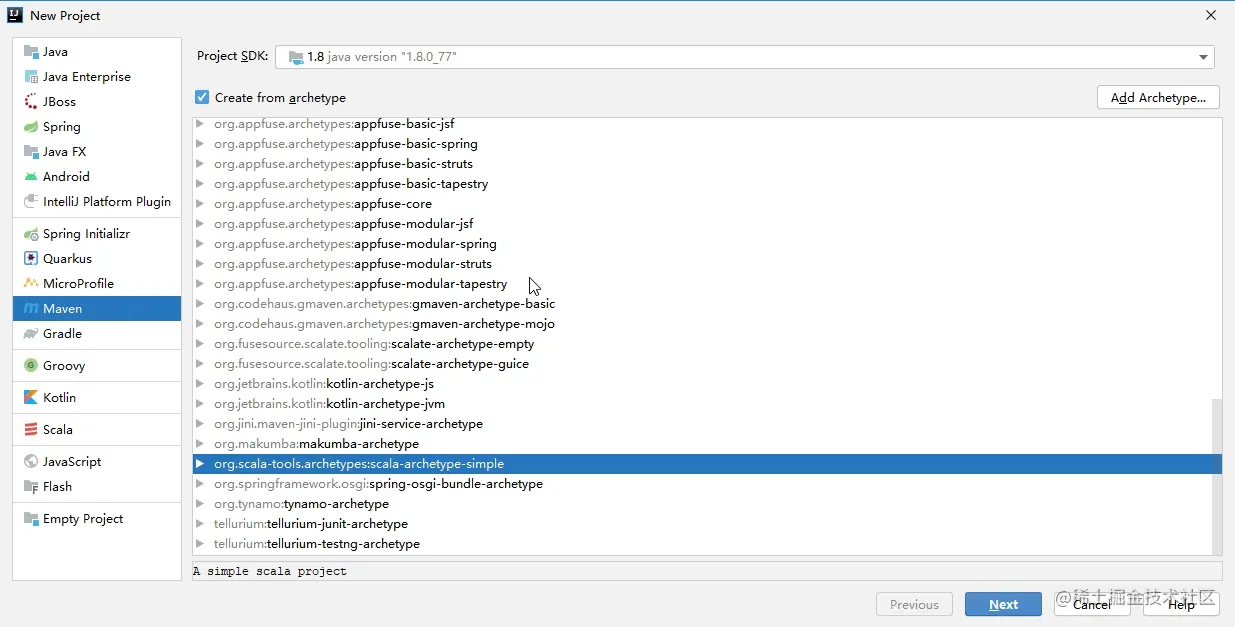Choose Gradle in project type list
The image size is (1235, 627).
97,334
